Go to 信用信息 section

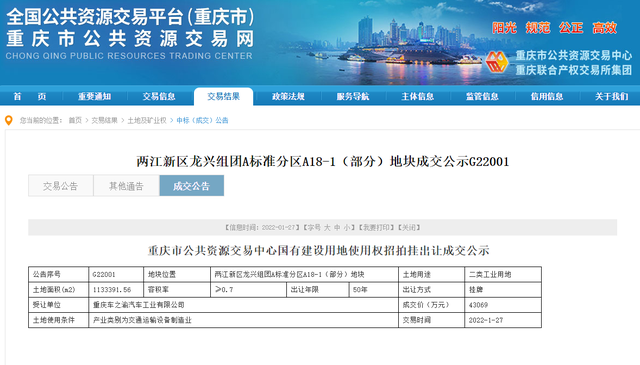pyautogui.click(x=547, y=97)
